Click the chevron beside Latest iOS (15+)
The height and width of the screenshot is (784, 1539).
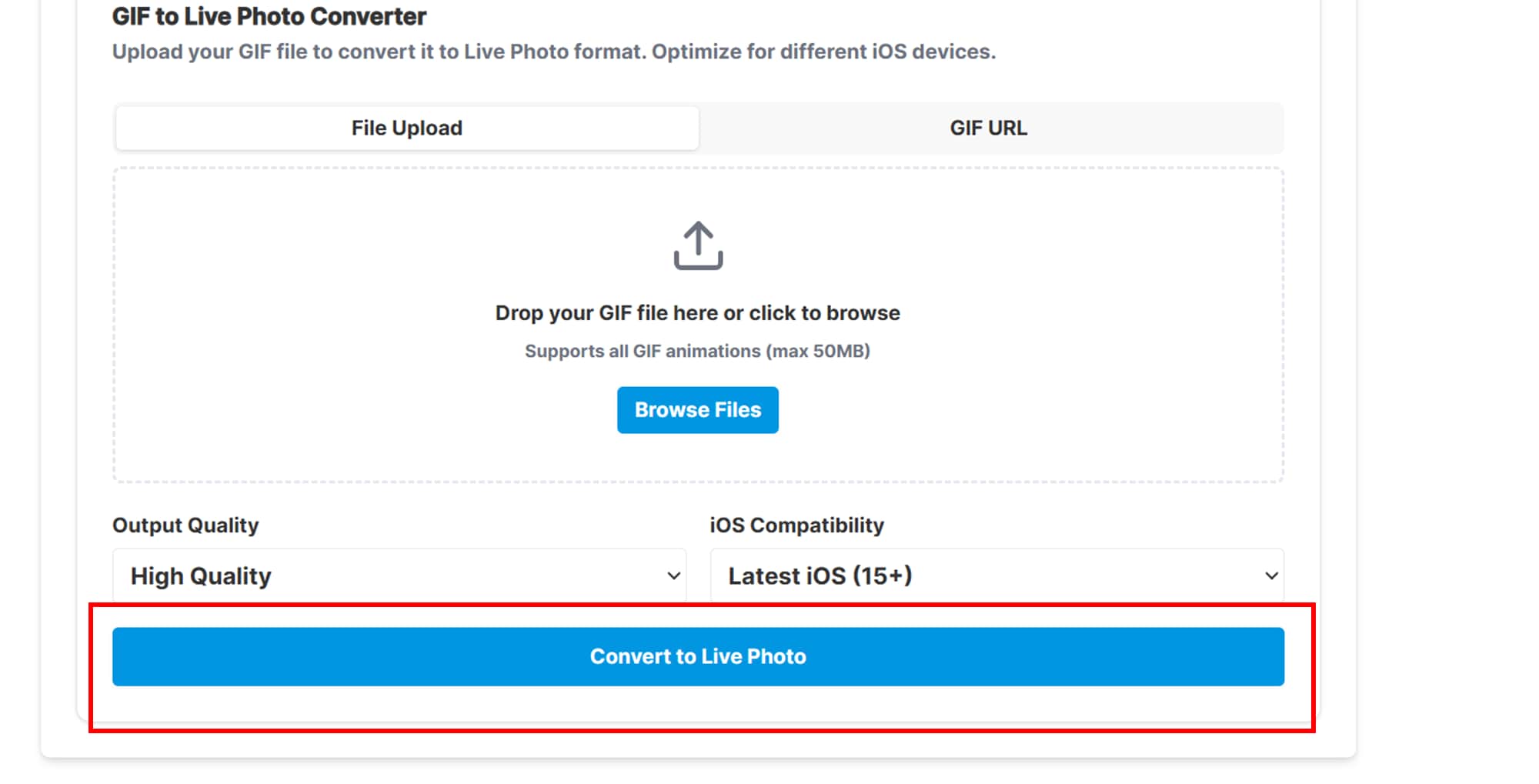point(1271,575)
